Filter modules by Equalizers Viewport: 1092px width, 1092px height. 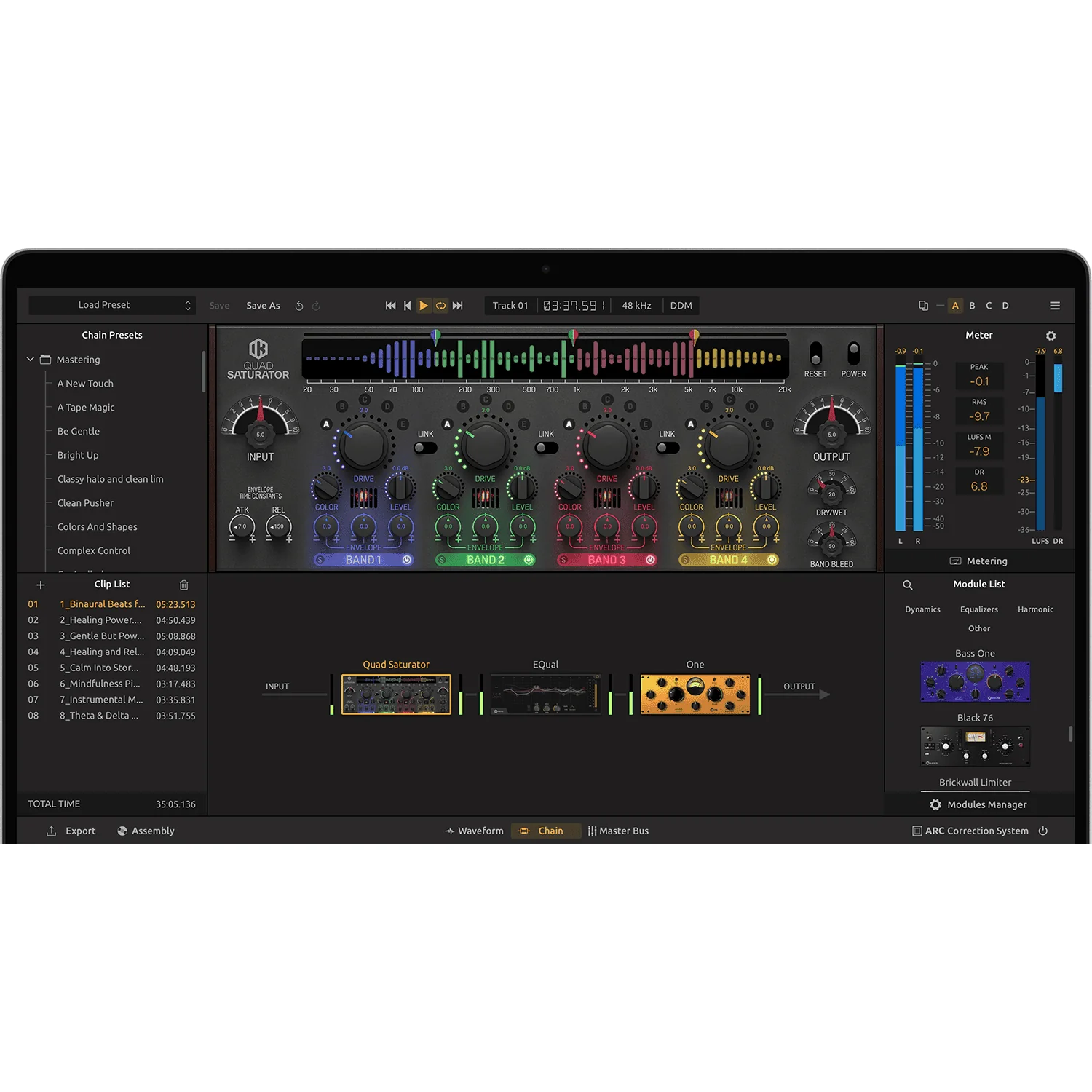(979, 609)
